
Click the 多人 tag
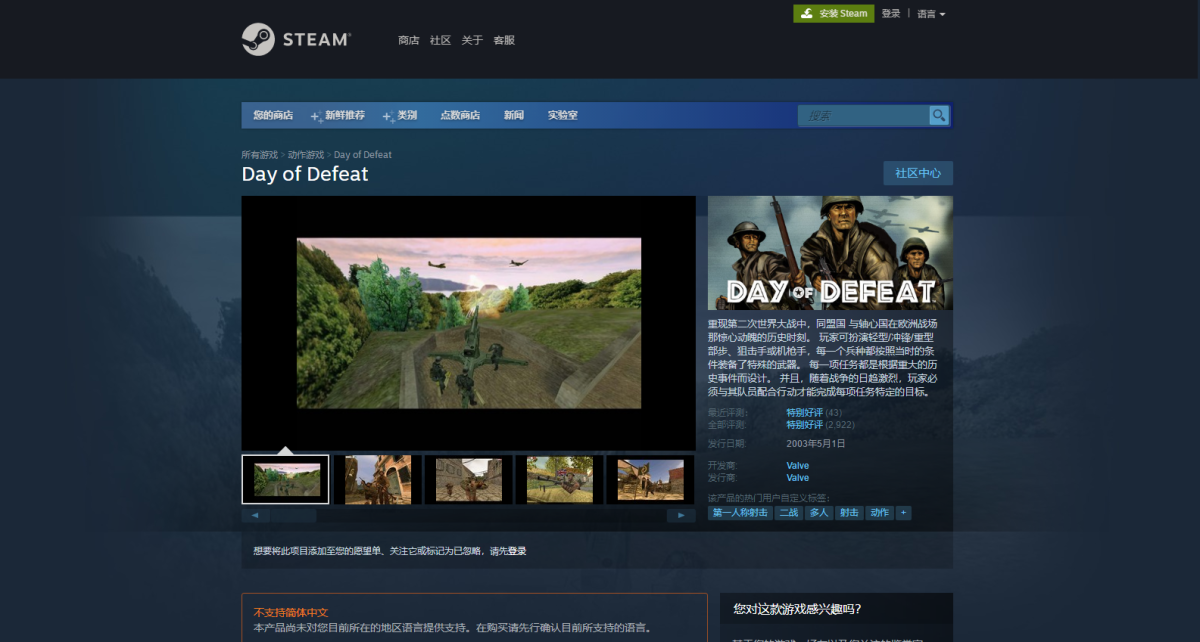pos(819,513)
